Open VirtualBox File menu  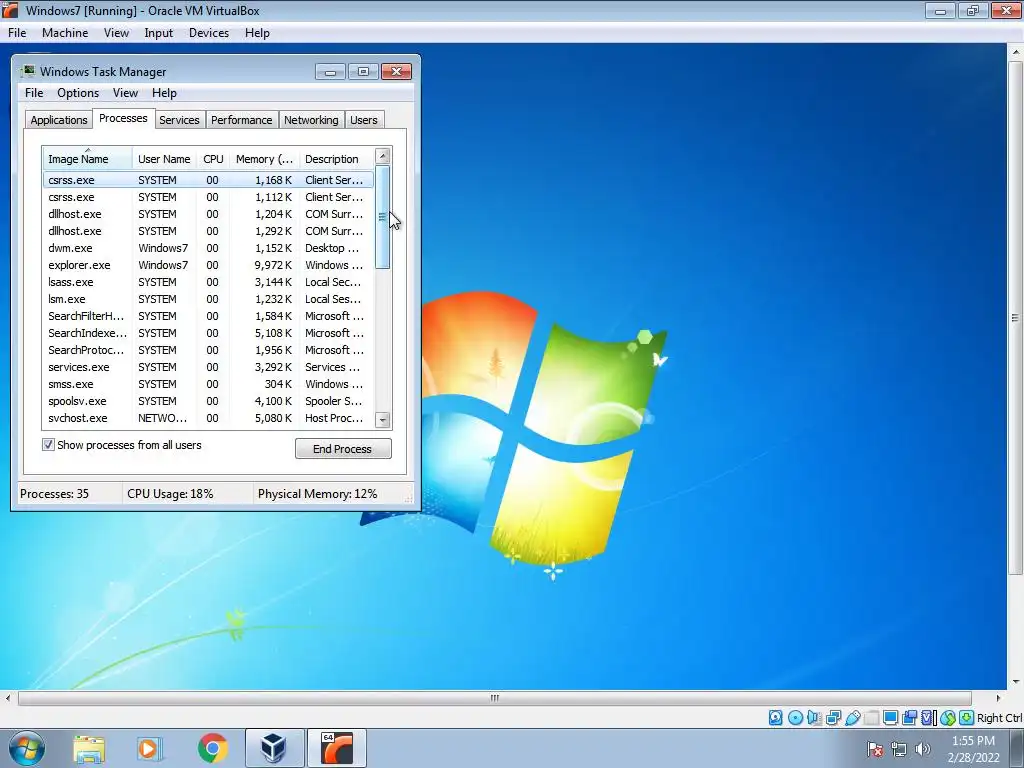click(17, 33)
